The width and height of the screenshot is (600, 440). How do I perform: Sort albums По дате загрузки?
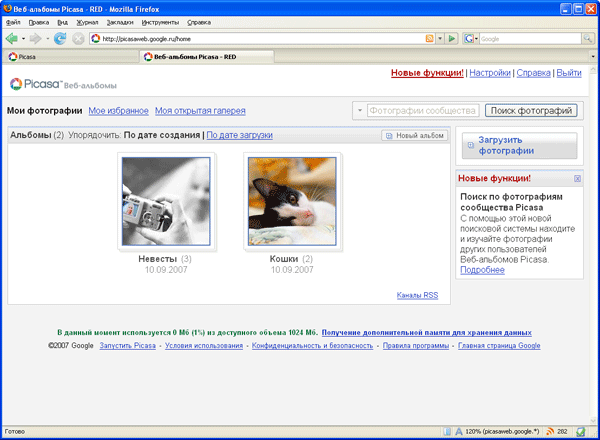(x=240, y=135)
